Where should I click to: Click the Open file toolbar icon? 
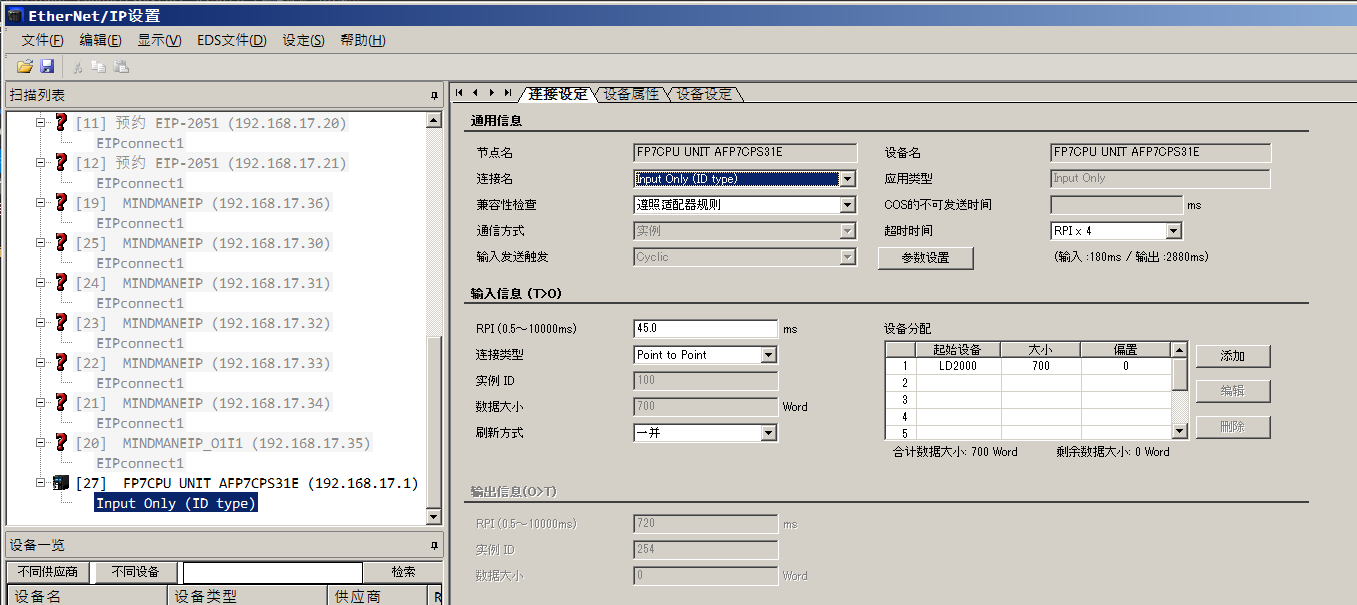tap(24, 67)
